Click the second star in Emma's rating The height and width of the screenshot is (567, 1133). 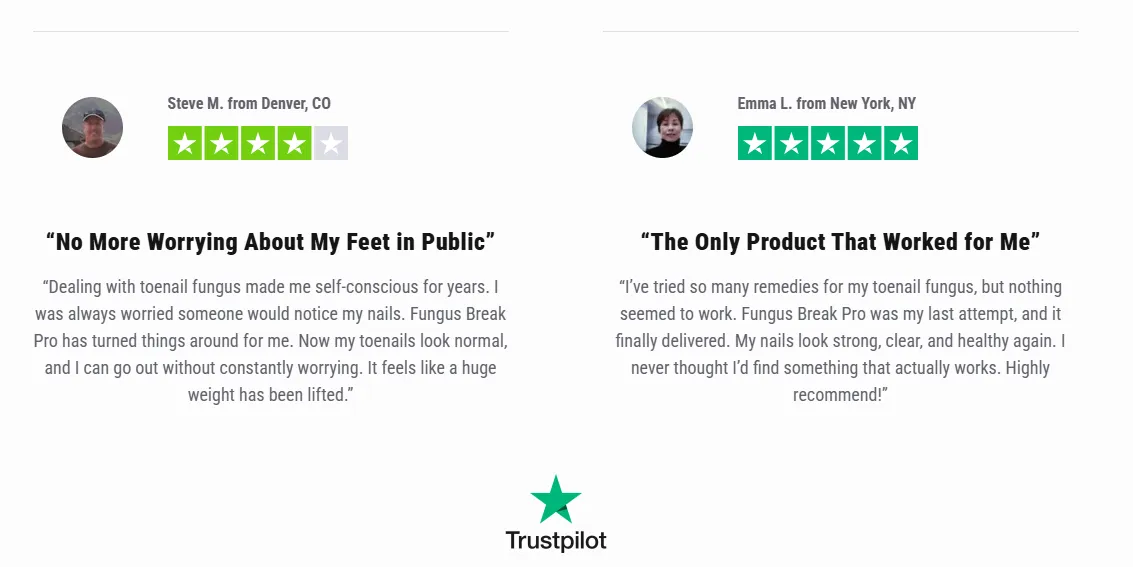(791, 143)
